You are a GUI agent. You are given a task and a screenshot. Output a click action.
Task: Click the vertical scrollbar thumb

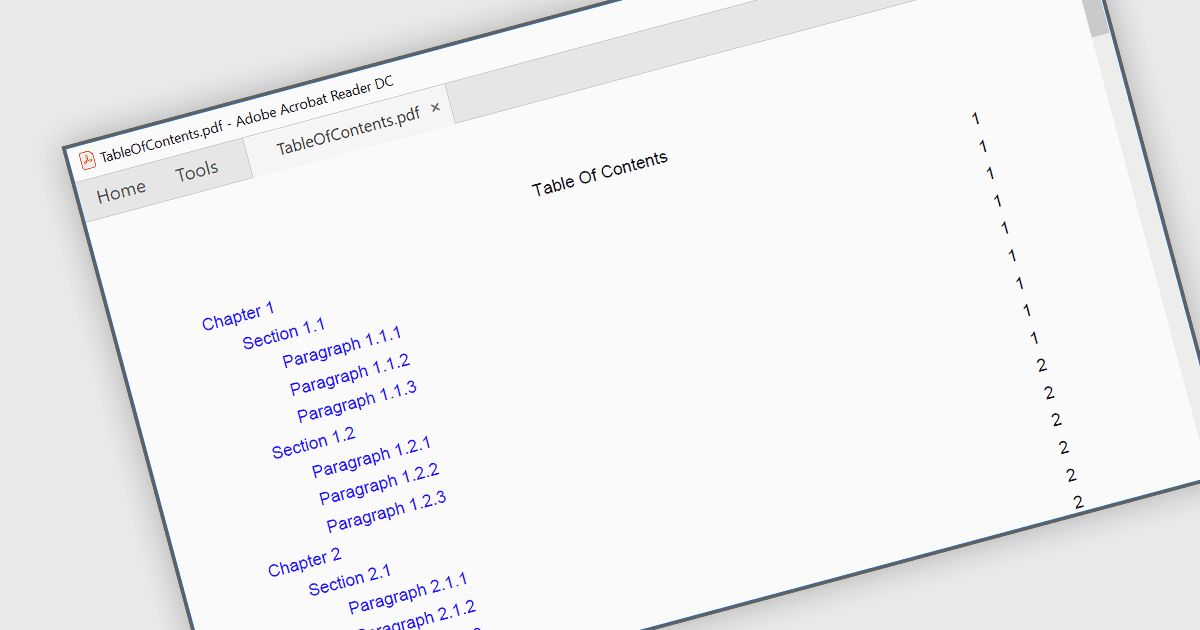pos(1097,17)
